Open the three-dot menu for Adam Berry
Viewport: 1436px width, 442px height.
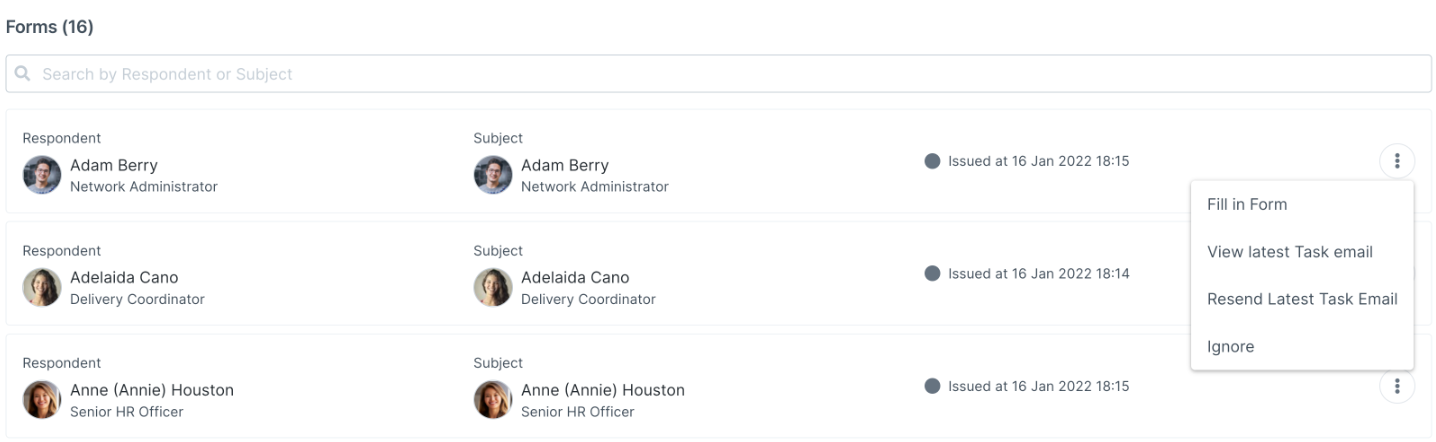coord(1397,161)
